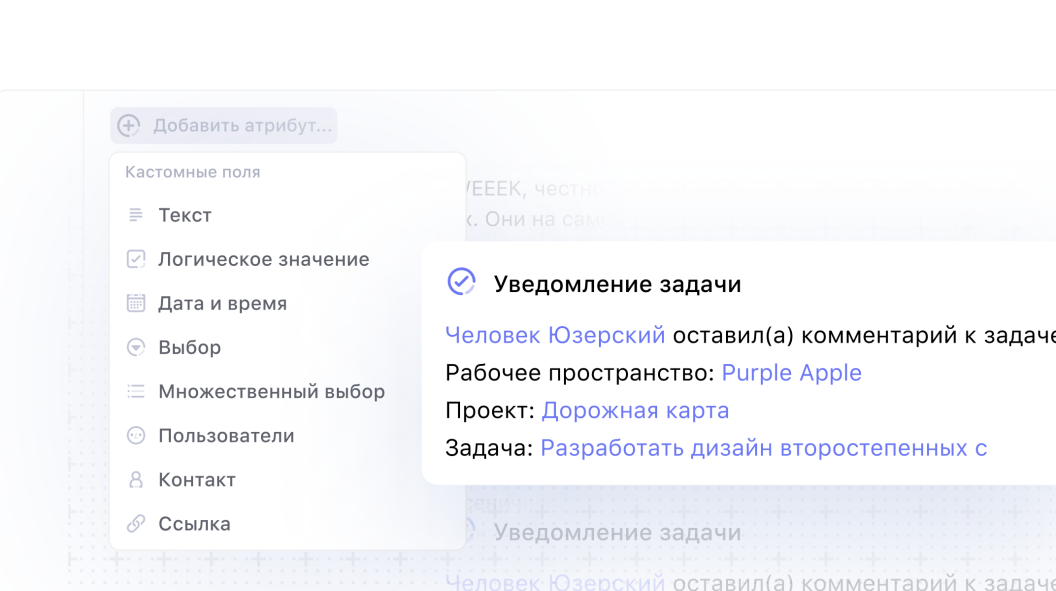Click the Добавить атрибут button
The height and width of the screenshot is (591, 1056).
coord(223,125)
